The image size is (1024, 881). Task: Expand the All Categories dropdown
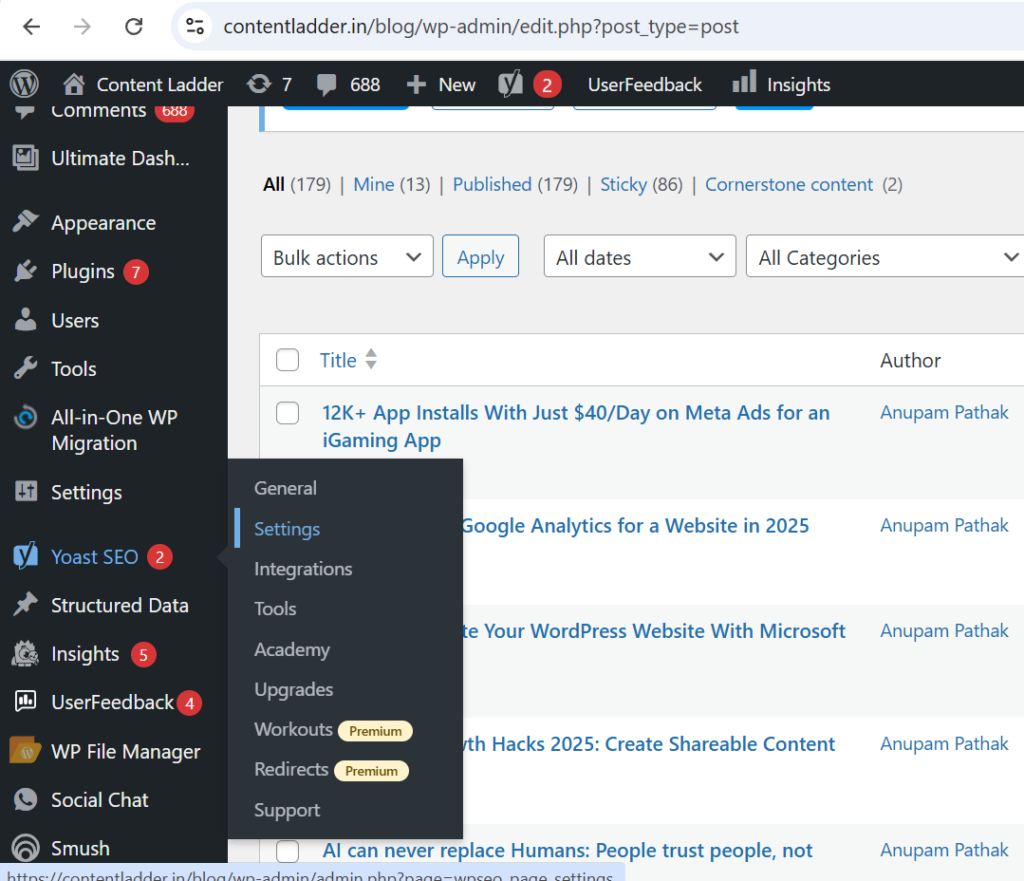click(886, 257)
